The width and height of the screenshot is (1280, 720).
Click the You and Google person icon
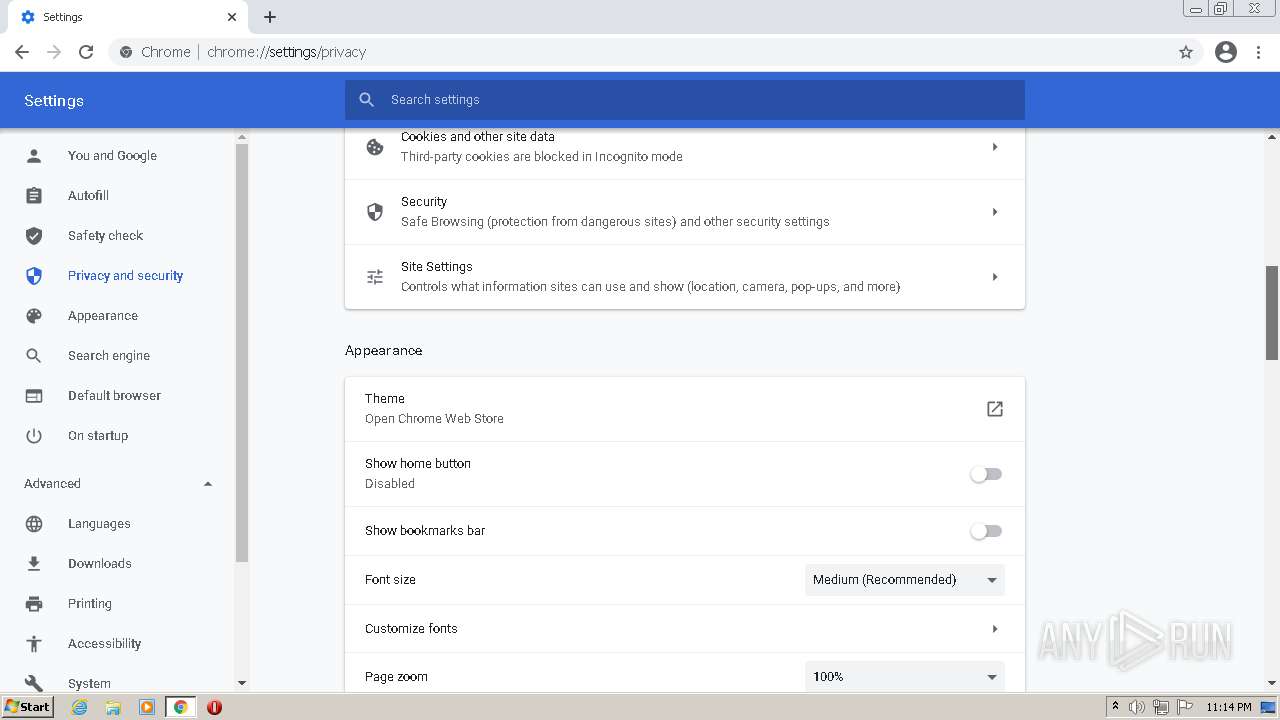34,156
